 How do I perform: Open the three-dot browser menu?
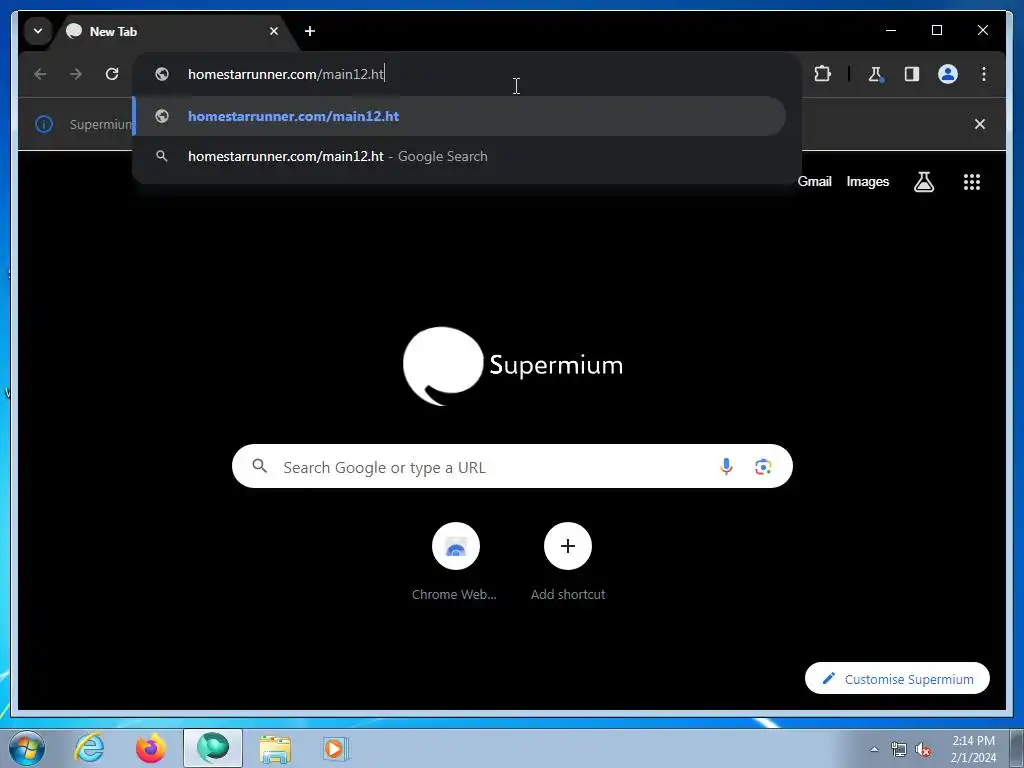pyautogui.click(x=984, y=74)
